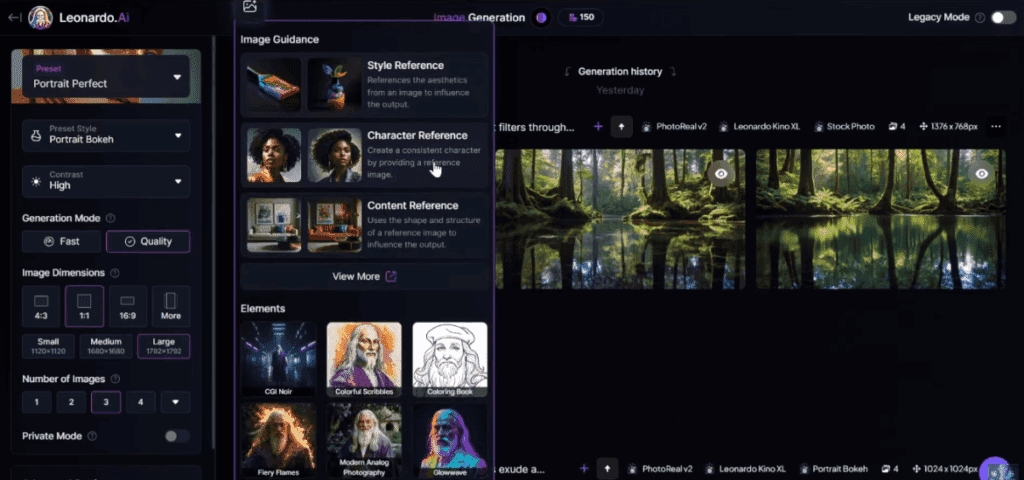Select Content Reference guidance option
Image resolution: width=1024 pixels, height=480 pixels.
click(364, 225)
